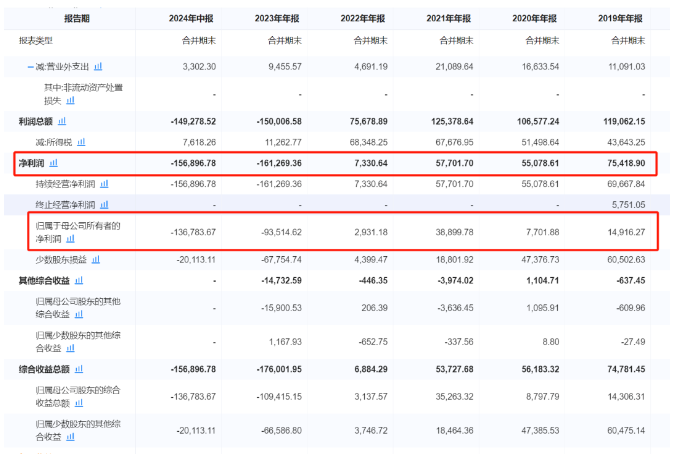Open chart icon for 归属母公司股东的综合收益总额
This screenshot has height=455, width=674.
(x=79, y=403)
